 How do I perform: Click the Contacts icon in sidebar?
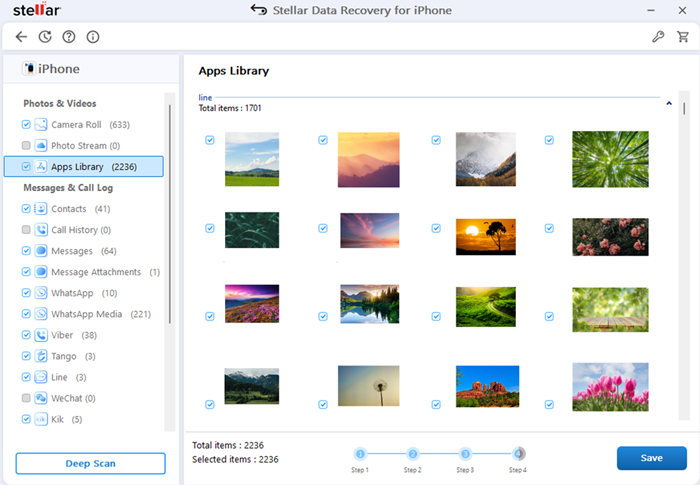(x=41, y=209)
